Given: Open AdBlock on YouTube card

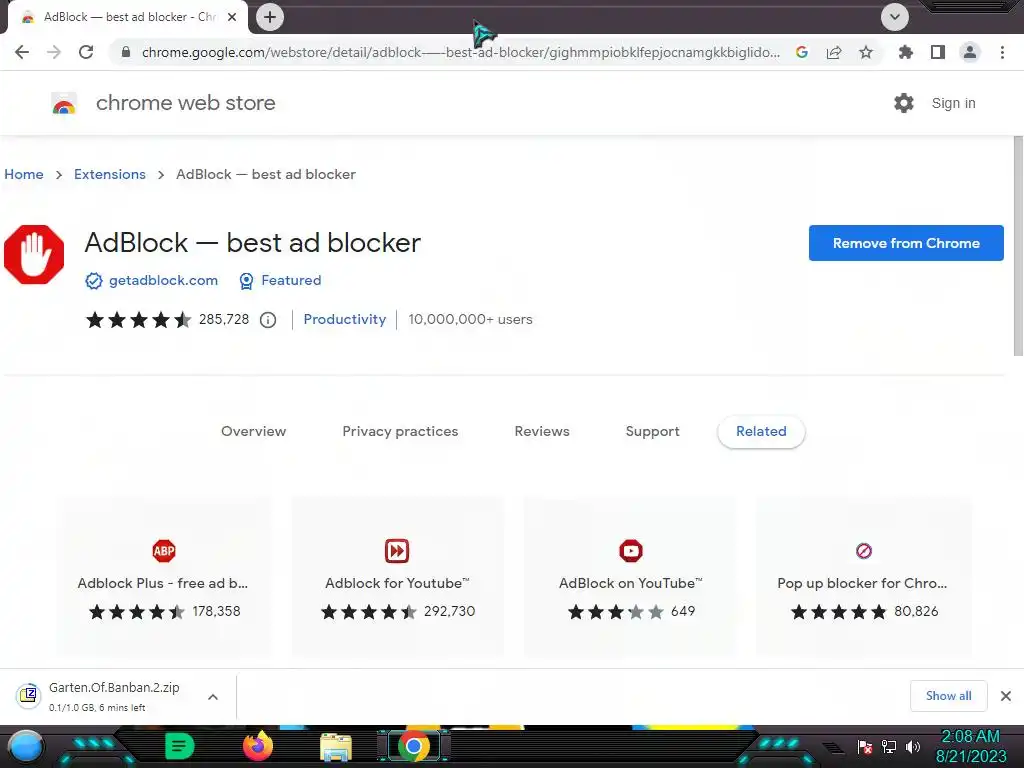Looking at the screenshot, I should pos(630,577).
